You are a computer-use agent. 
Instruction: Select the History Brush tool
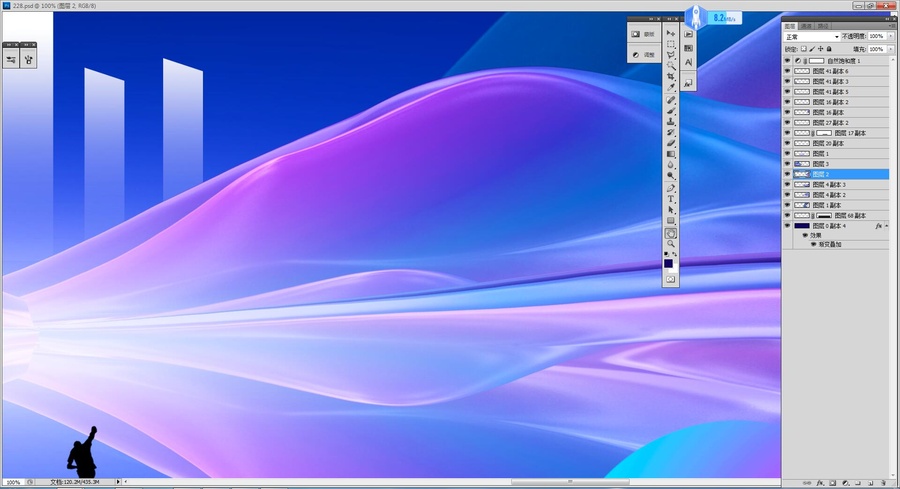click(x=670, y=133)
